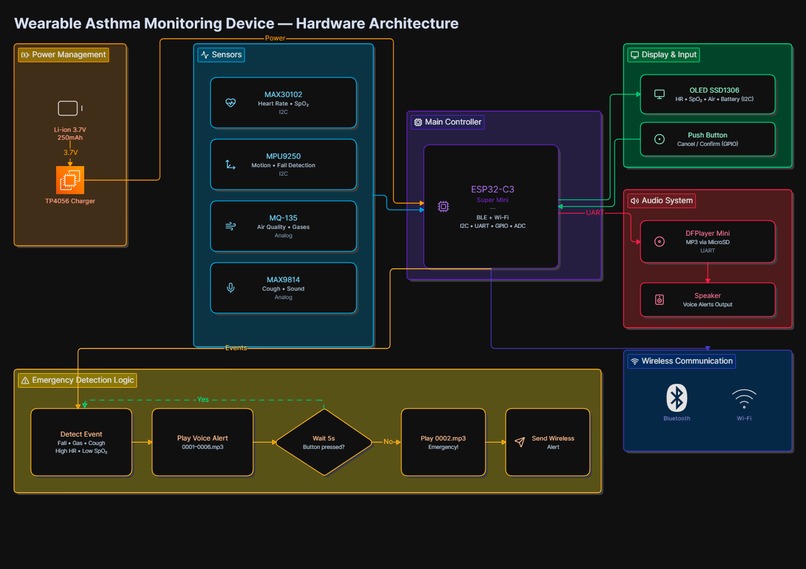Click the Display & Input group label

click(x=669, y=54)
